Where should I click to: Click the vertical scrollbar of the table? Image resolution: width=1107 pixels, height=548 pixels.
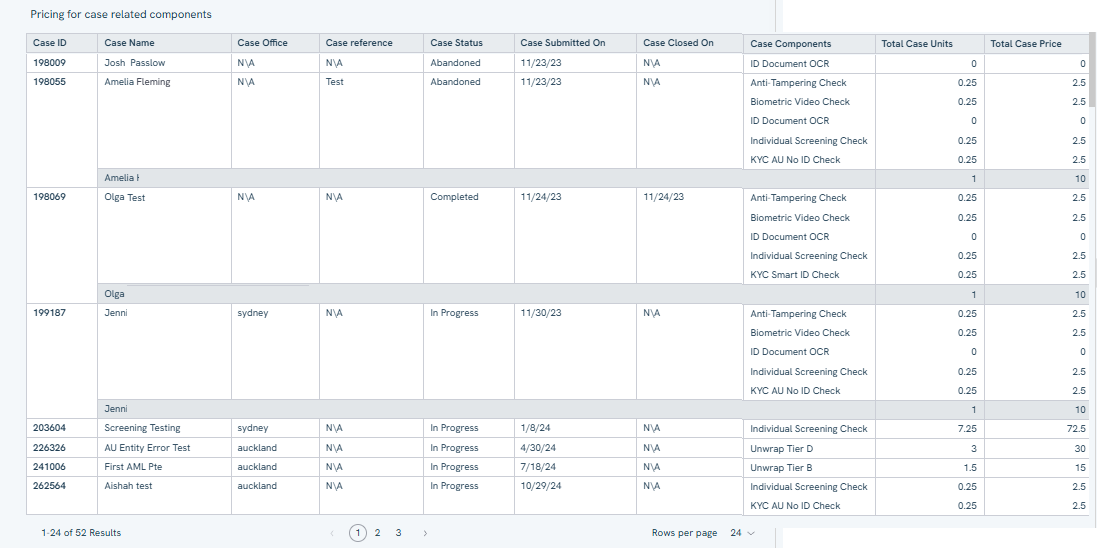tap(1092, 69)
